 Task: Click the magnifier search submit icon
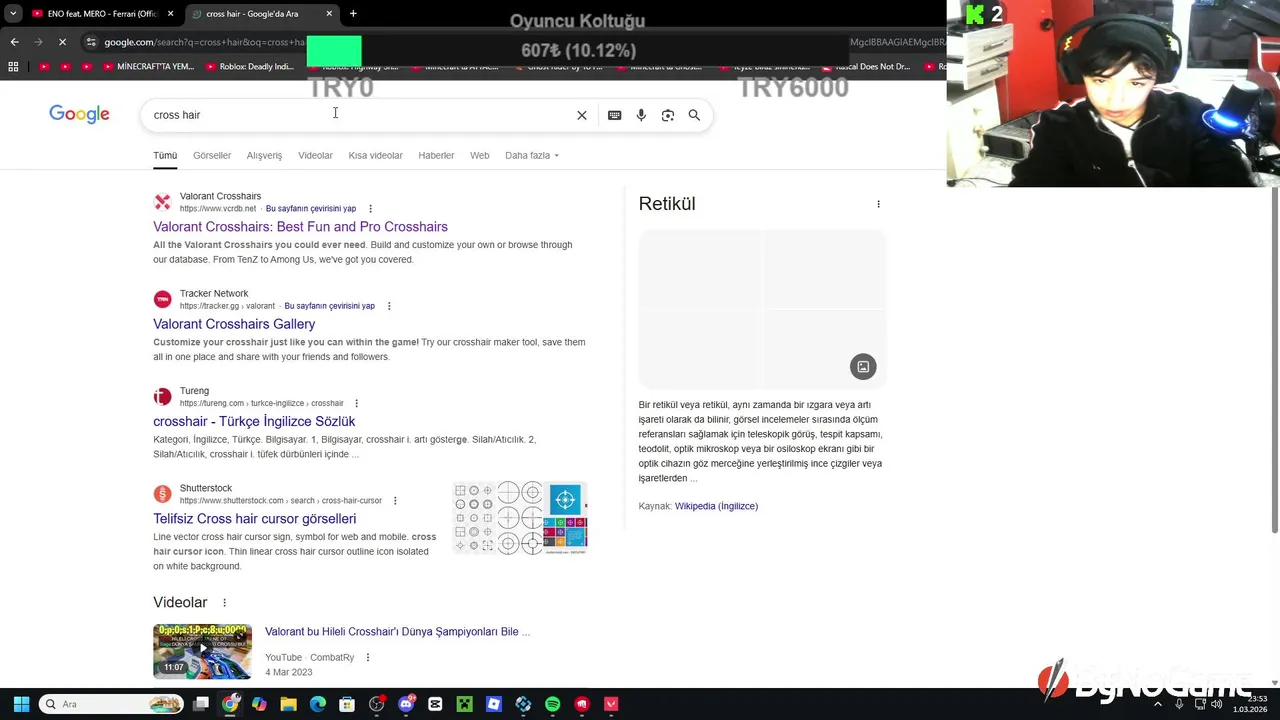click(x=694, y=115)
